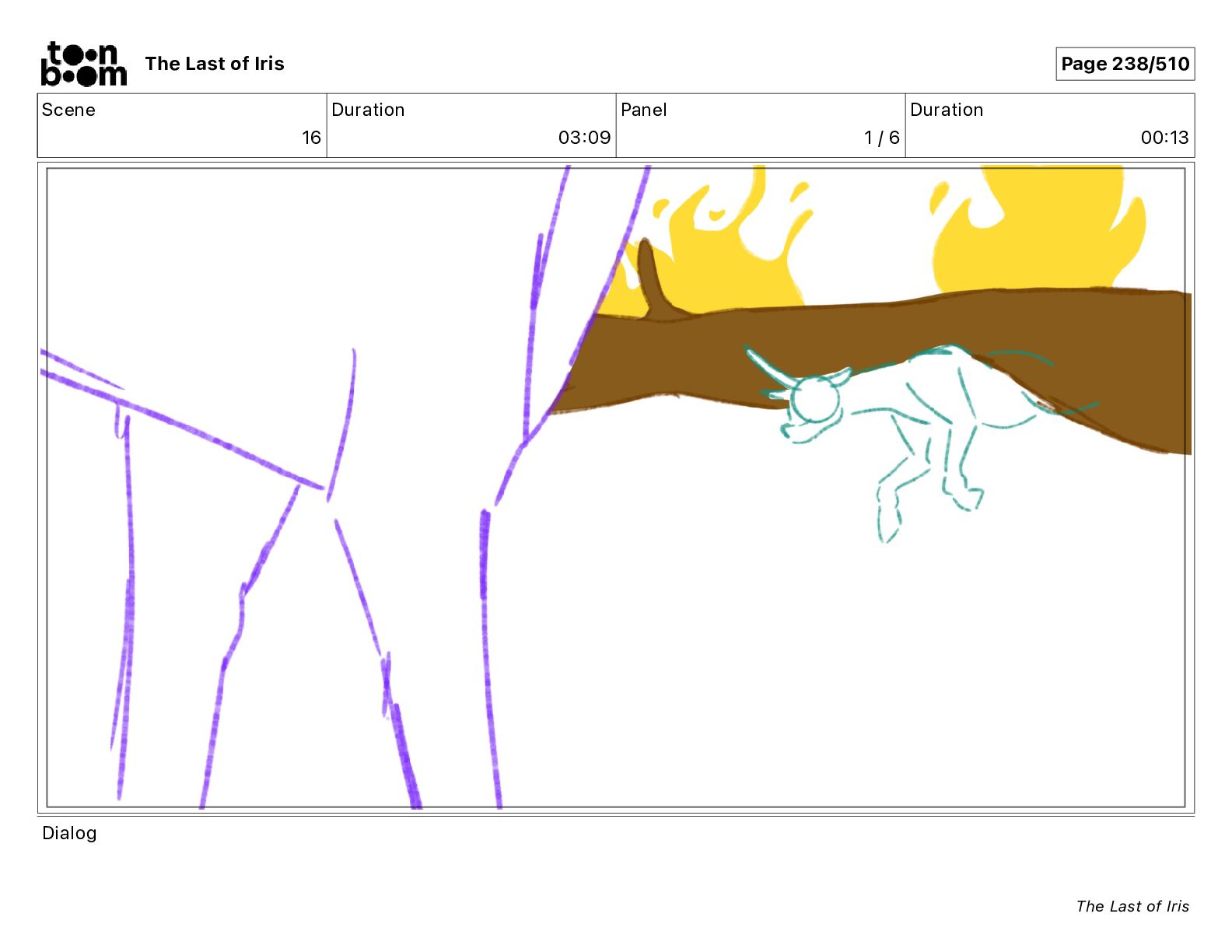Click the "Panel" label

point(644,110)
